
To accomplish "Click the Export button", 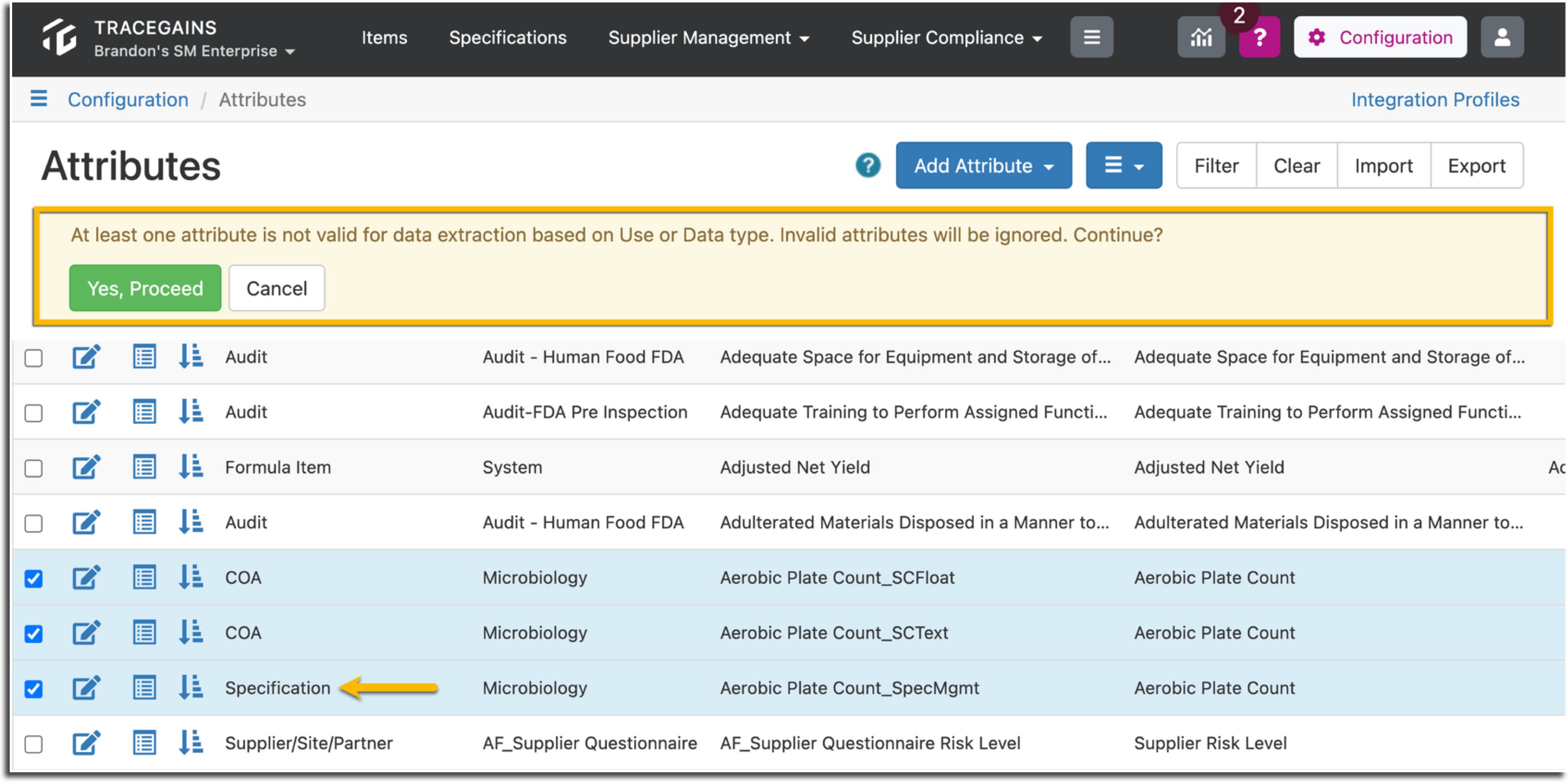I will point(1477,165).
